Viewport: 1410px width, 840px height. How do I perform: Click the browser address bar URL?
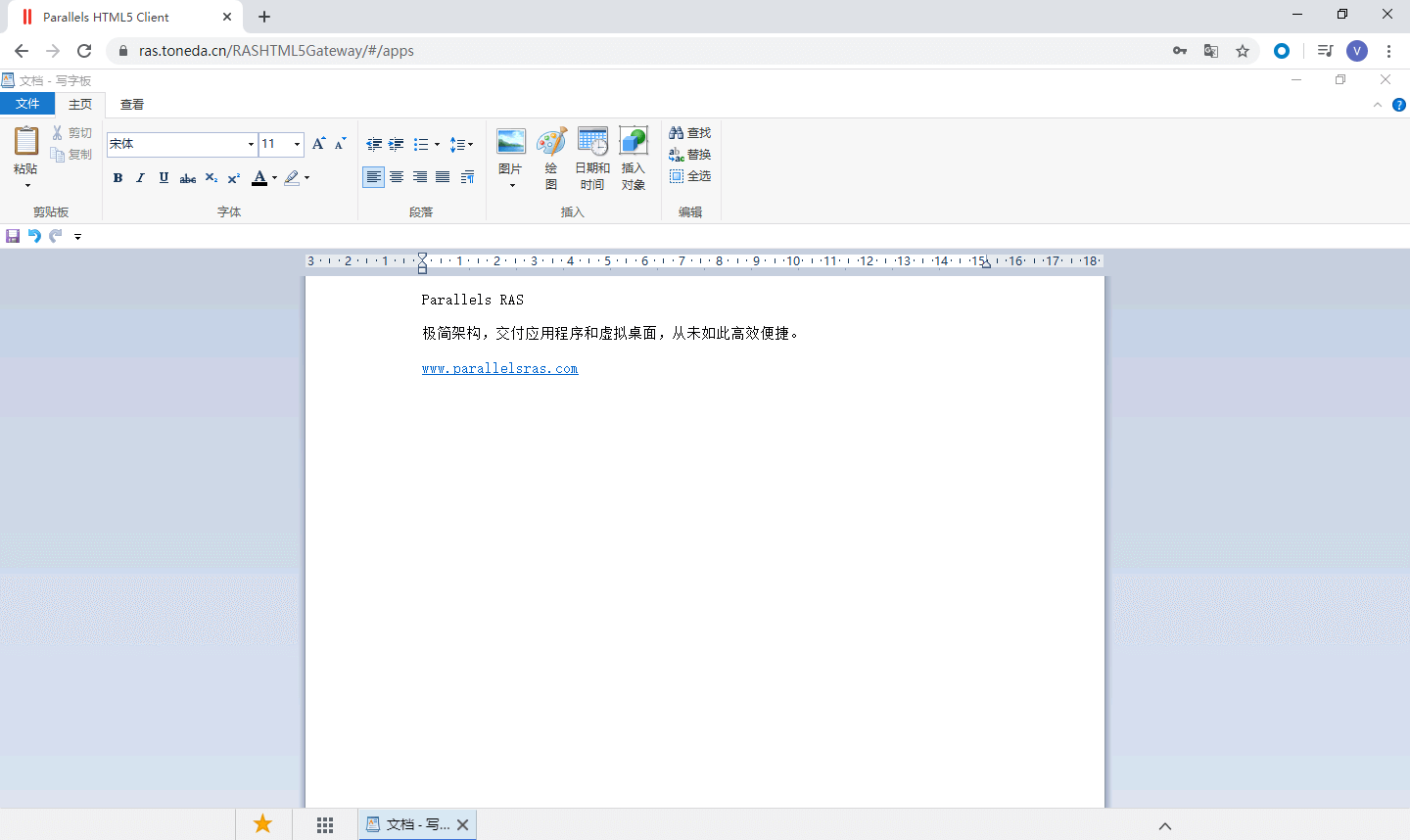(276, 51)
